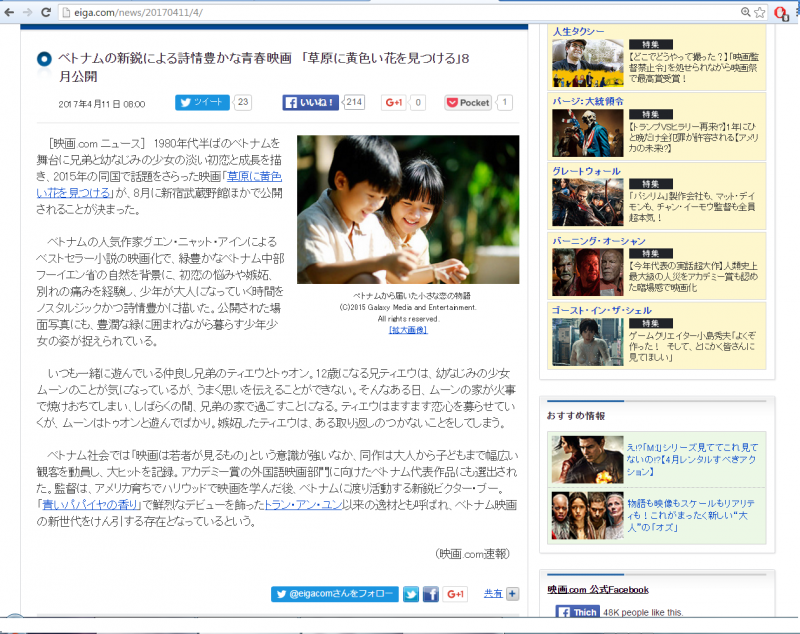The image size is (800, 634).
Task: Save the article with the Pocket button
Action: pos(468,102)
